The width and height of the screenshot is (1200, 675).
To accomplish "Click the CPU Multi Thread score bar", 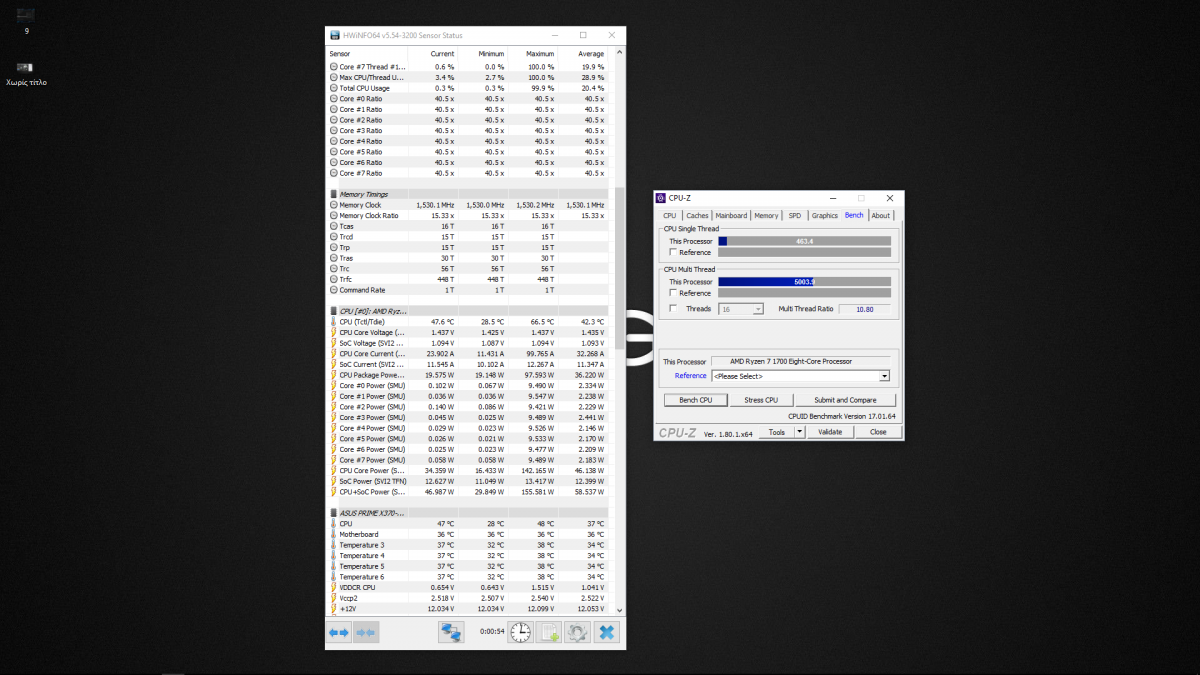I will click(804, 282).
